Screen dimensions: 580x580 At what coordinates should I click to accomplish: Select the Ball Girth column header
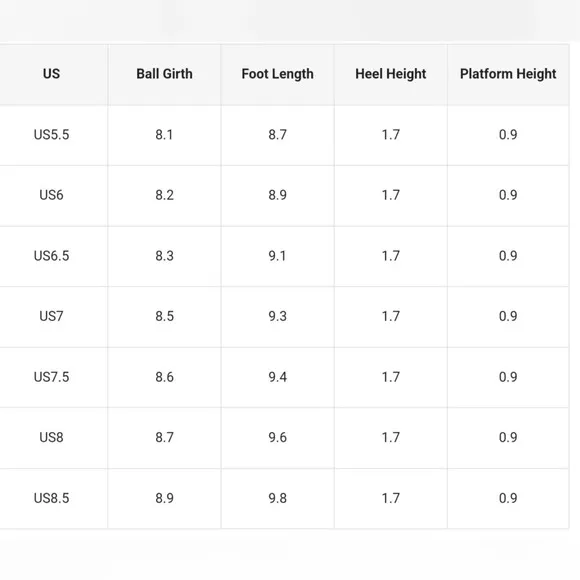click(164, 74)
